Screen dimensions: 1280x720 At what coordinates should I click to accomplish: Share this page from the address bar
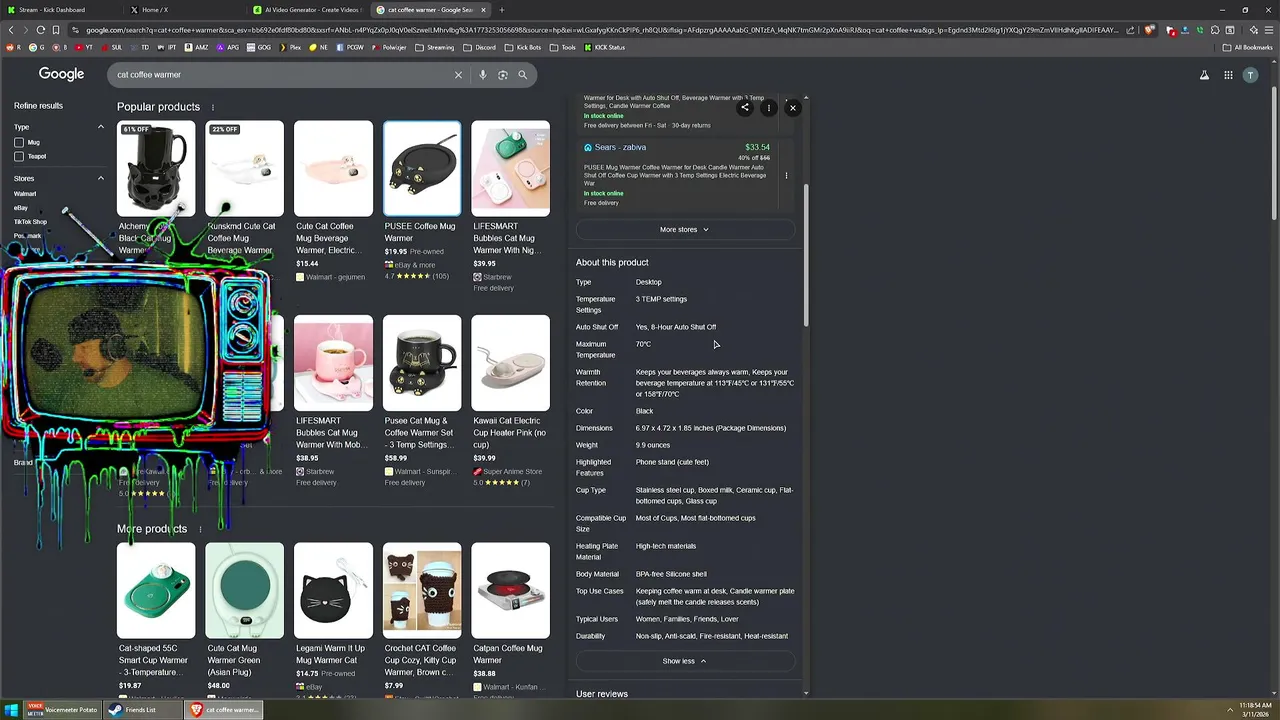(1131, 30)
